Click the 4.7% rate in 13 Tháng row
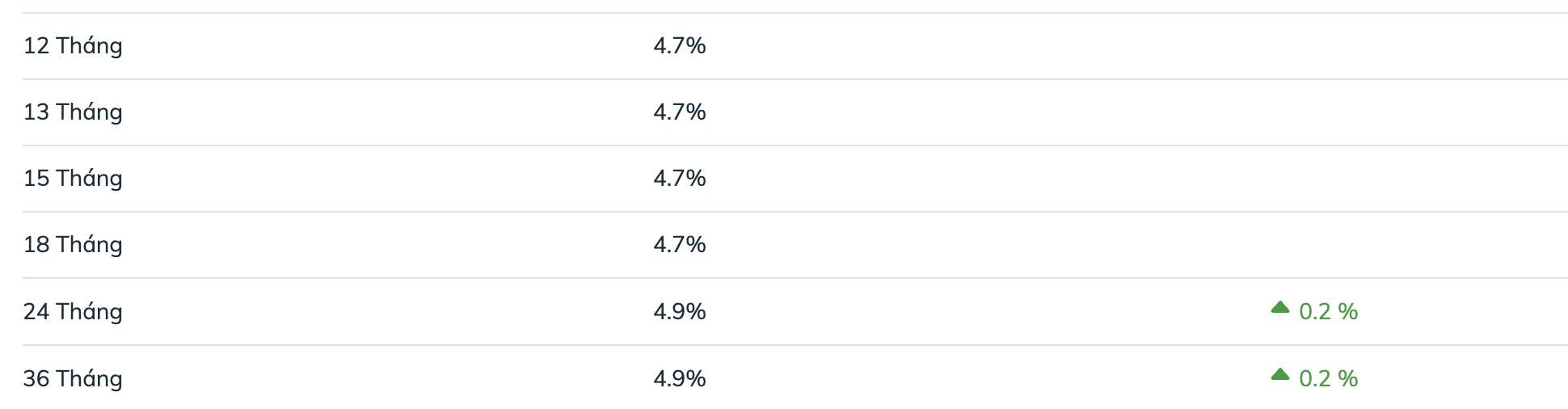The height and width of the screenshot is (409, 1568). pyautogui.click(x=679, y=112)
